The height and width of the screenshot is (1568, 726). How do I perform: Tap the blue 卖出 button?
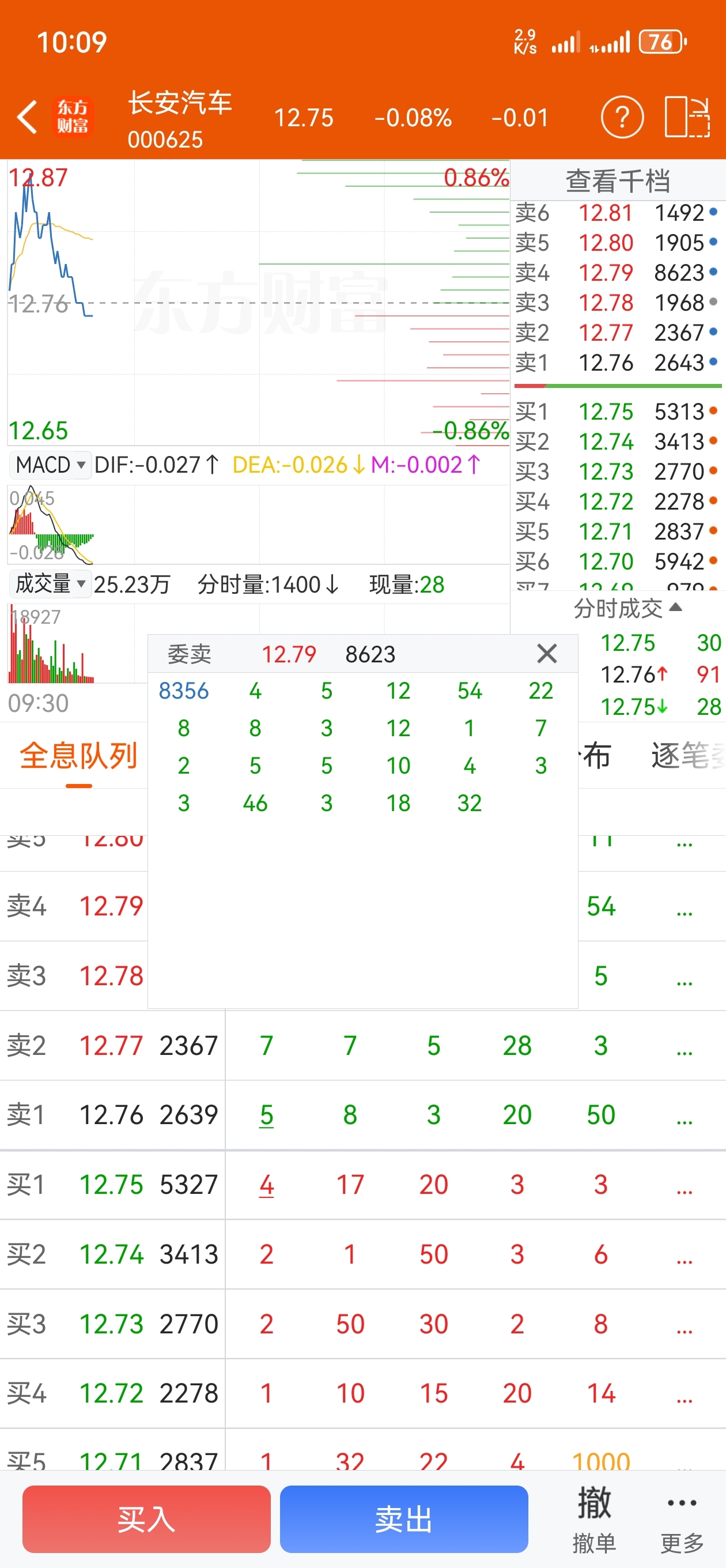tap(404, 1520)
